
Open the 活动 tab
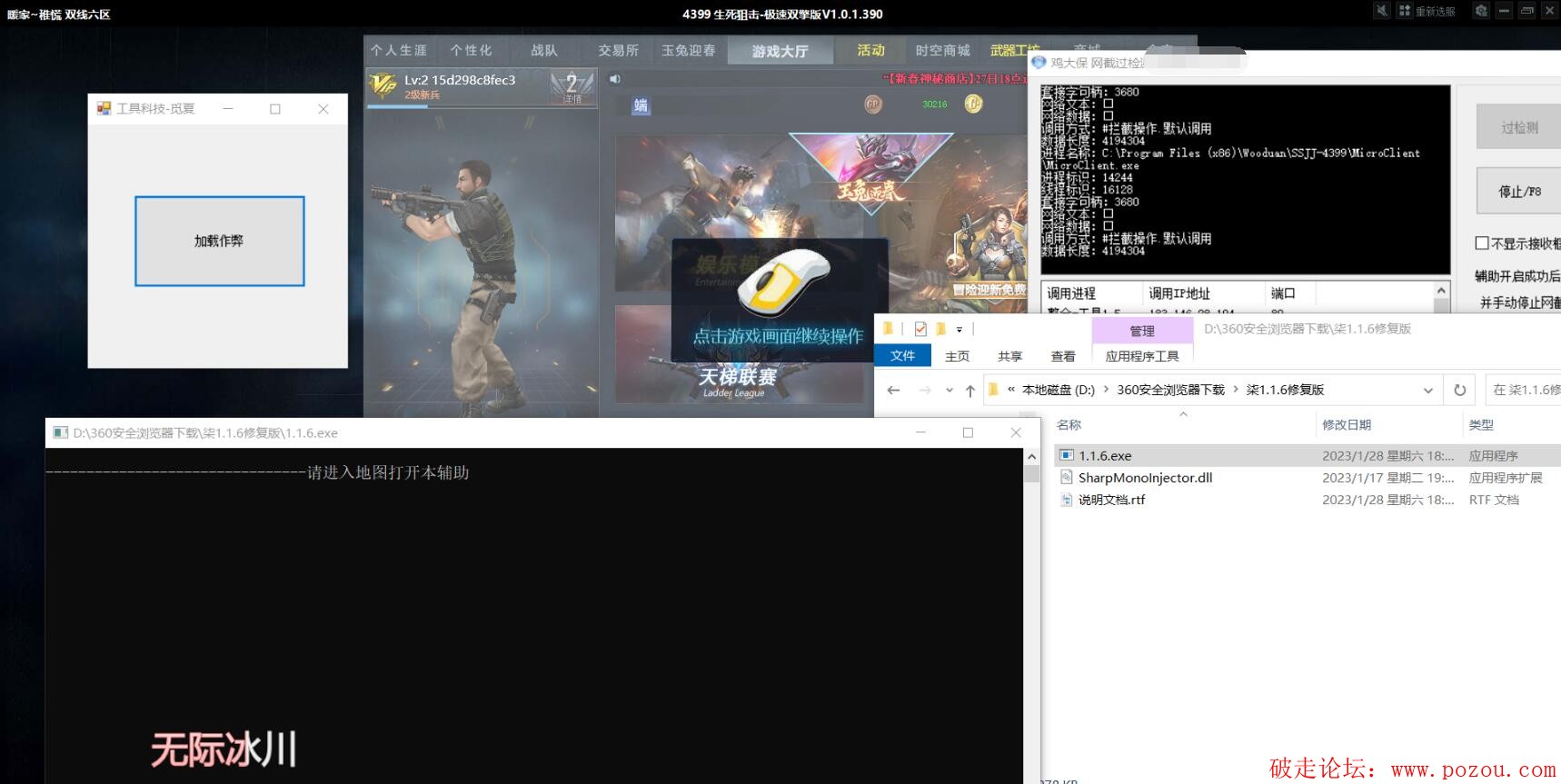point(870,50)
